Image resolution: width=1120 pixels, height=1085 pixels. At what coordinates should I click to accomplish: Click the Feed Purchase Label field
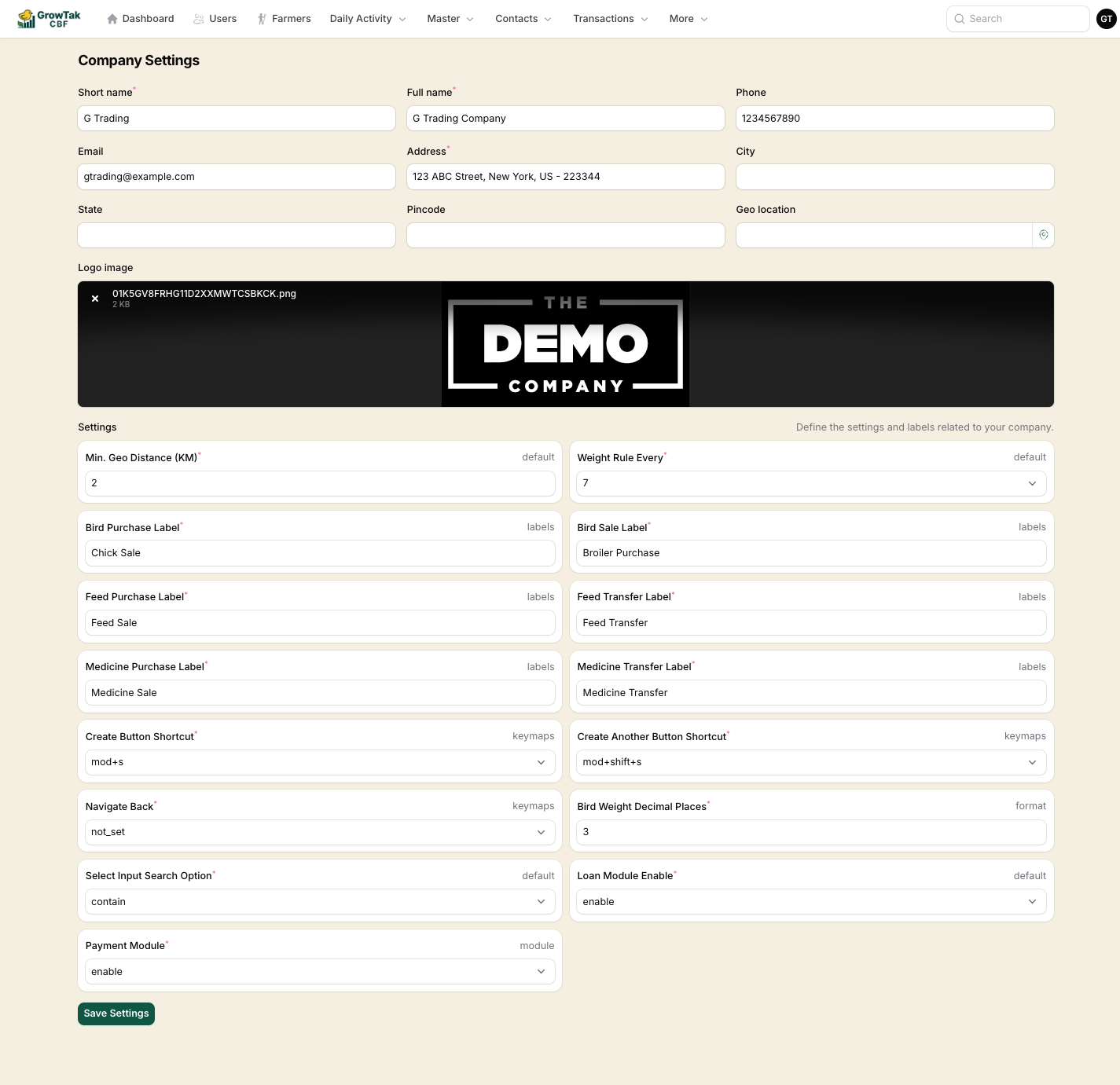(320, 623)
